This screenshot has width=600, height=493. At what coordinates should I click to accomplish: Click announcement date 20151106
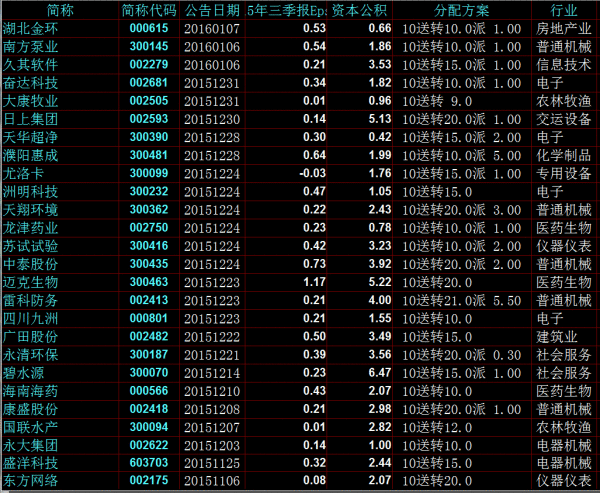pyautogui.click(x=212, y=480)
